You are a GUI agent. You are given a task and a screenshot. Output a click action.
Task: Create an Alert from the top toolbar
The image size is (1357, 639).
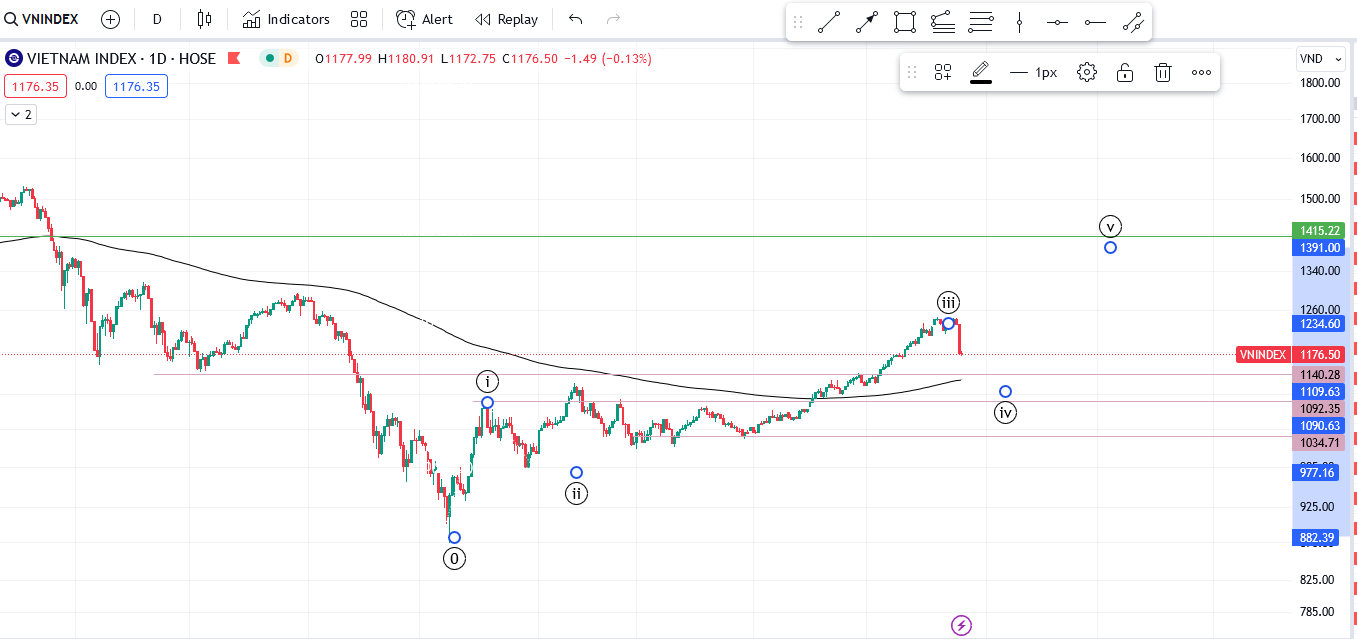(x=424, y=19)
